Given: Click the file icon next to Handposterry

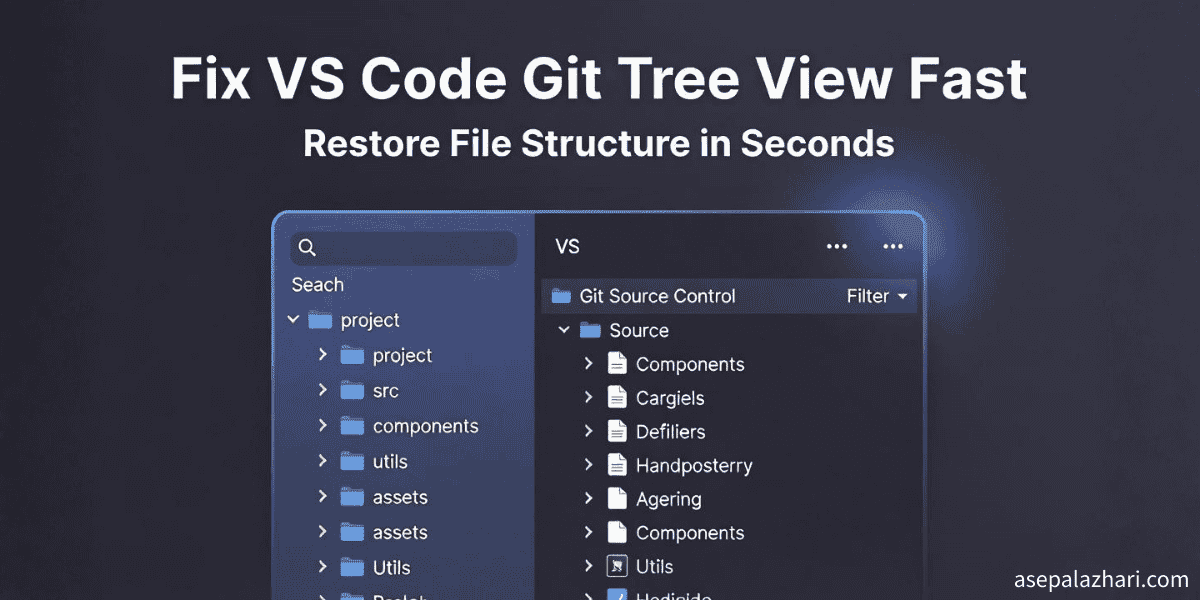Looking at the screenshot, I should [616, 465].
